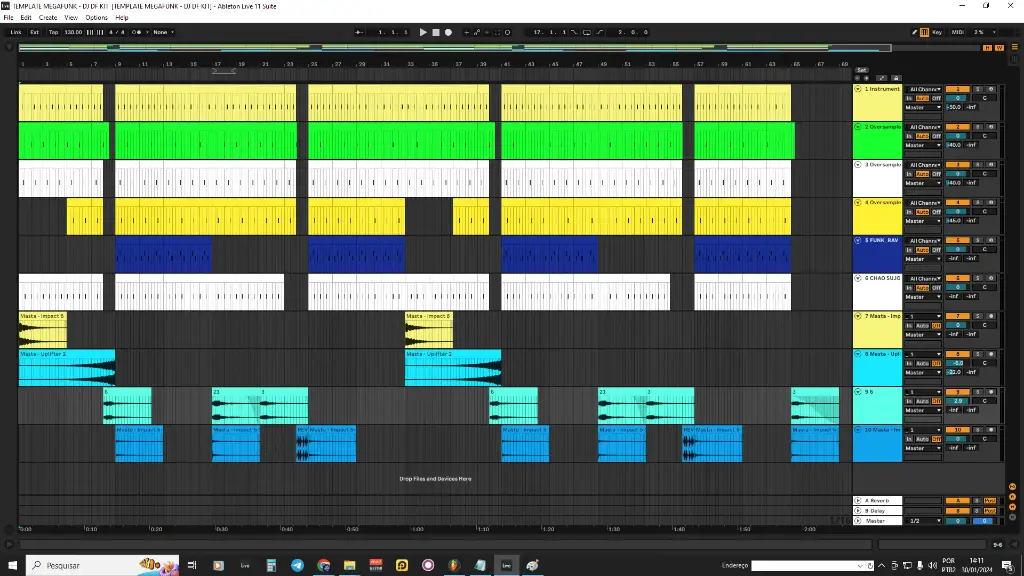Toggle MIDI Map Mode switch
Viewport: 1024px width, 576px height.
point(957,32)
